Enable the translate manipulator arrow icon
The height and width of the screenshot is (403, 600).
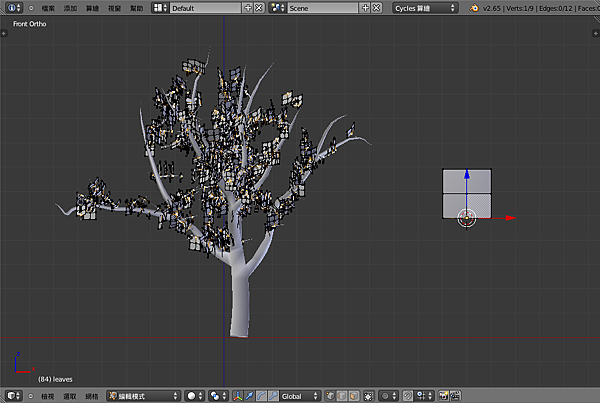[x=249, y=396]
